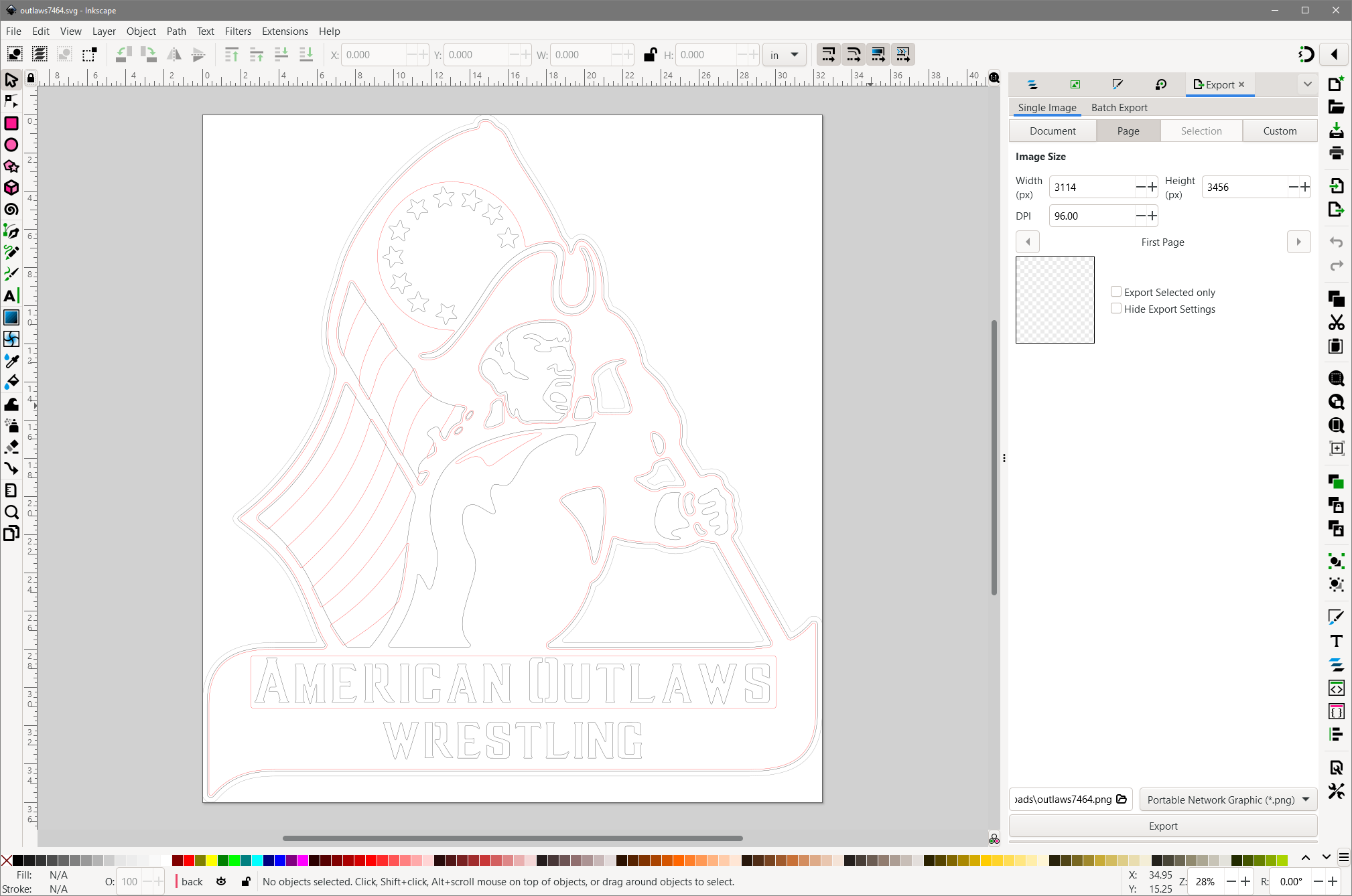Select the Paint Bucket tool
This screenshot has width=1352, height=896.
[x=11, y=382]
